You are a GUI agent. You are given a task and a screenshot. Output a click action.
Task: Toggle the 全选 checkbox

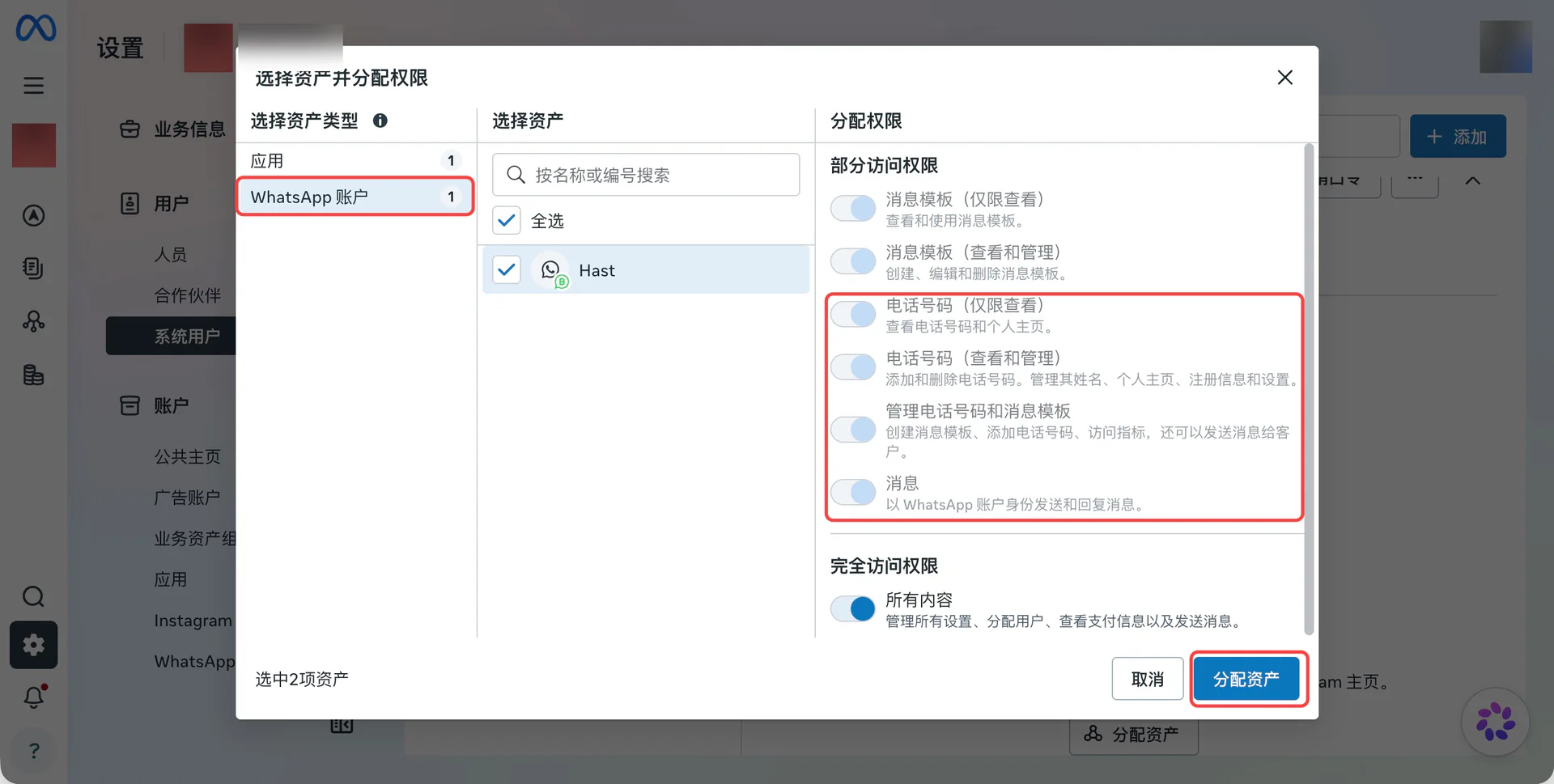coord(507,220)
